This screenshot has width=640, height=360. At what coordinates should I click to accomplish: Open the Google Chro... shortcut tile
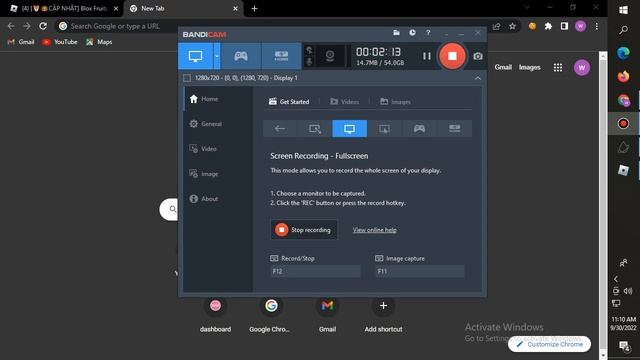(x=271, y=314)
